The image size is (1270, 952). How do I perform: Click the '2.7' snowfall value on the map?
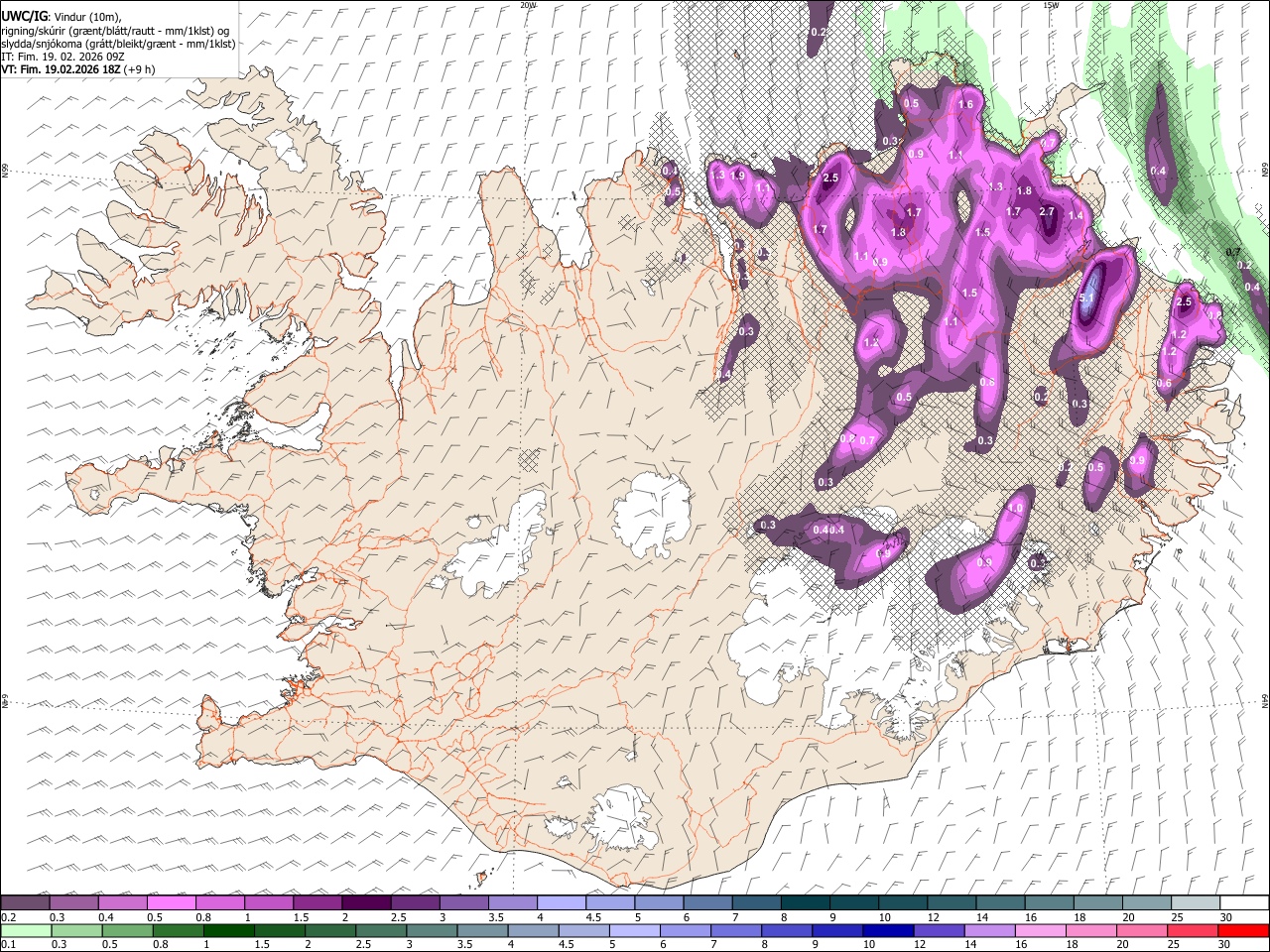(1047, 211)
